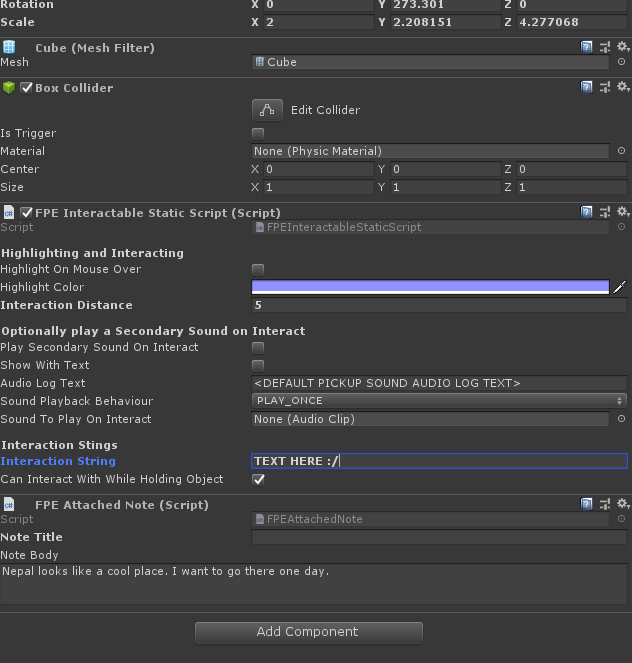632x663 pixels.
Task: Open gear menu for FPE Attached Note
Action: point(622,504)
